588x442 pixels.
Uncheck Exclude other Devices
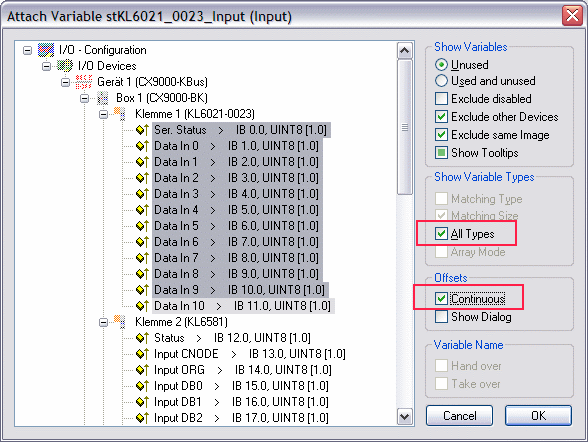coord(441,117)
